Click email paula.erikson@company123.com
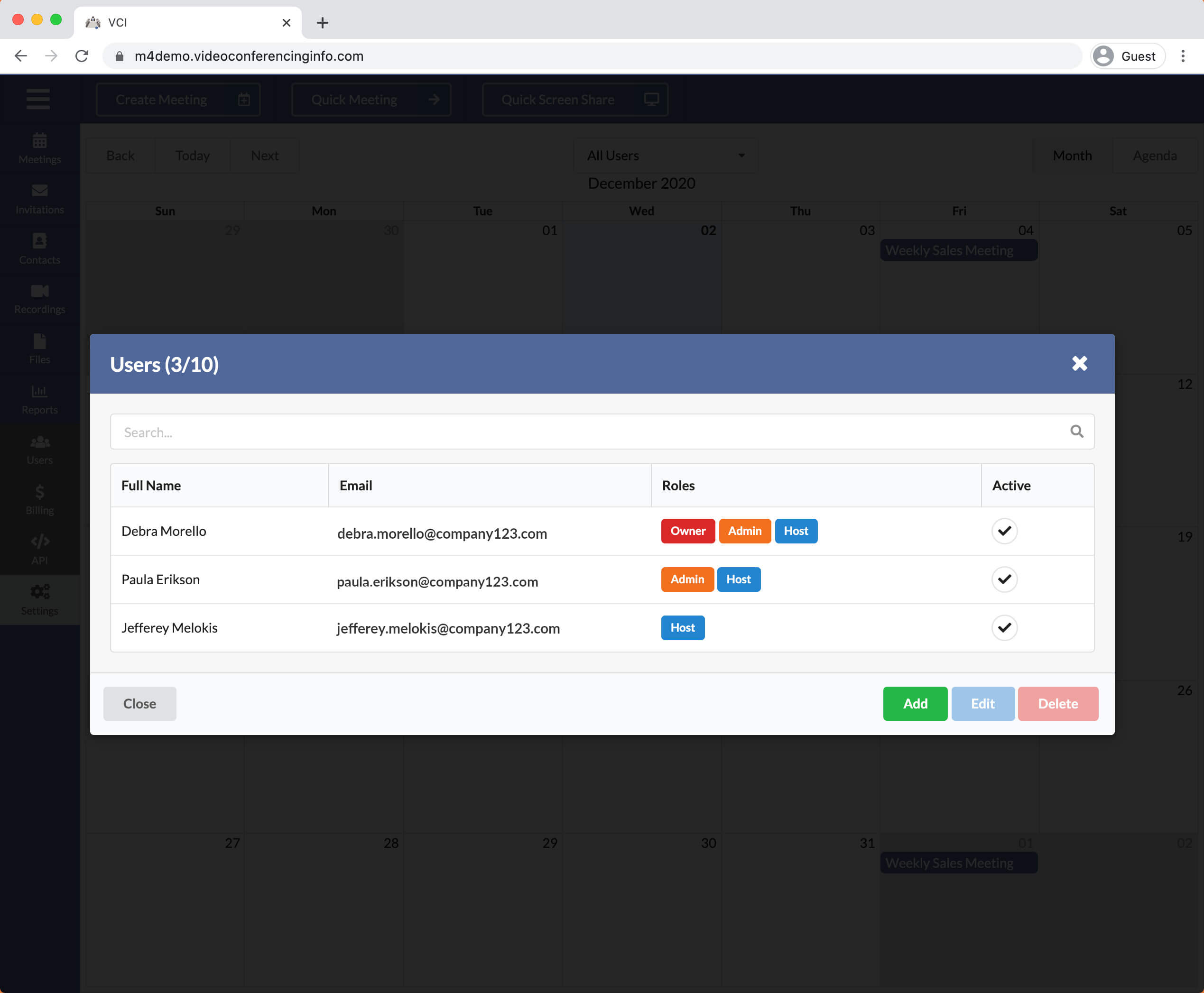 click(x=437, y=581)
